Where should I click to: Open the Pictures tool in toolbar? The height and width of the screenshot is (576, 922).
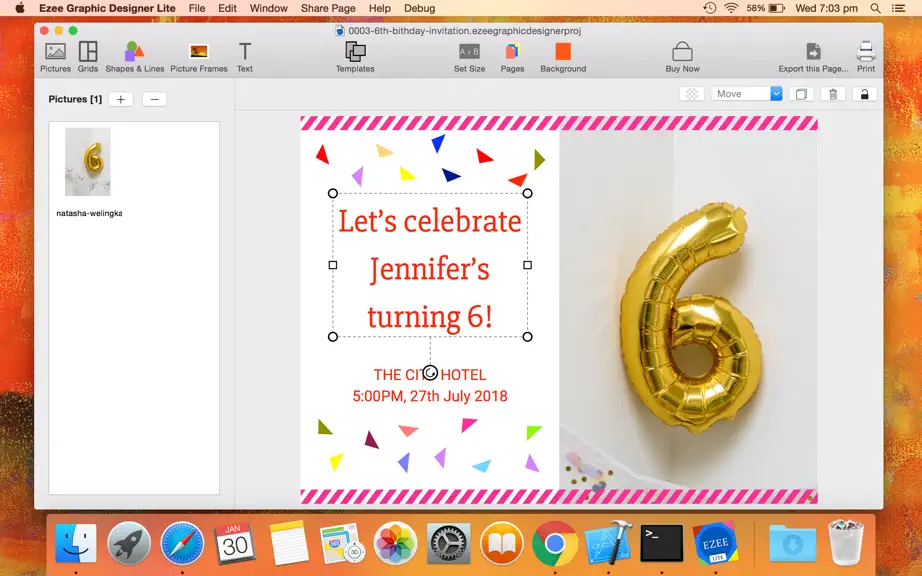55,57
